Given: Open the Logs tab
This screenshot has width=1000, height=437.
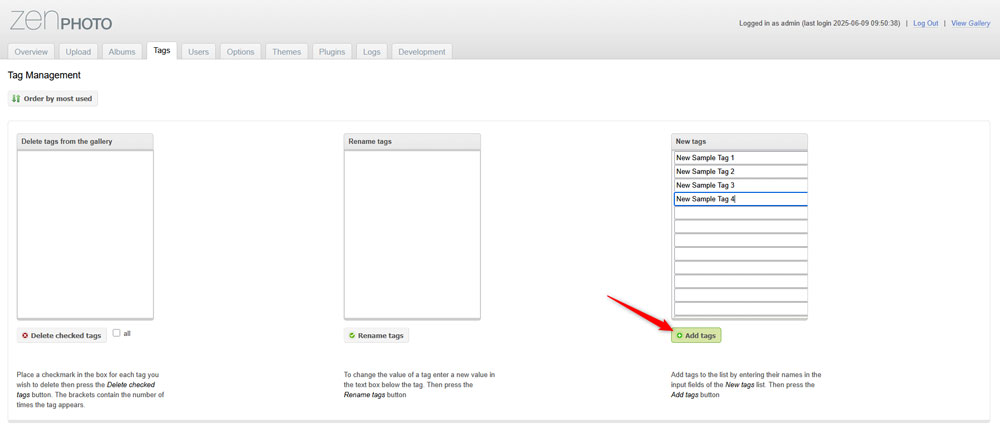Looking at the screenshot, I should [x=371, y=52].
